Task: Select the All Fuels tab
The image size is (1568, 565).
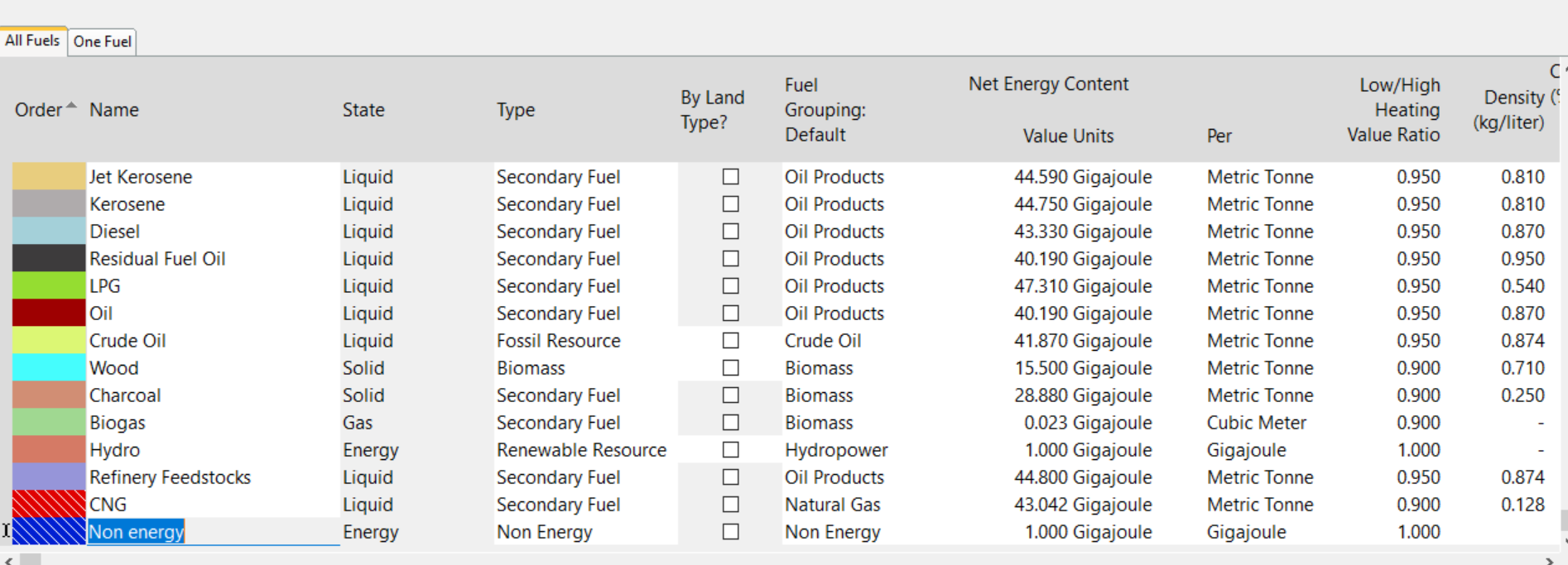Action: (32, 41)
